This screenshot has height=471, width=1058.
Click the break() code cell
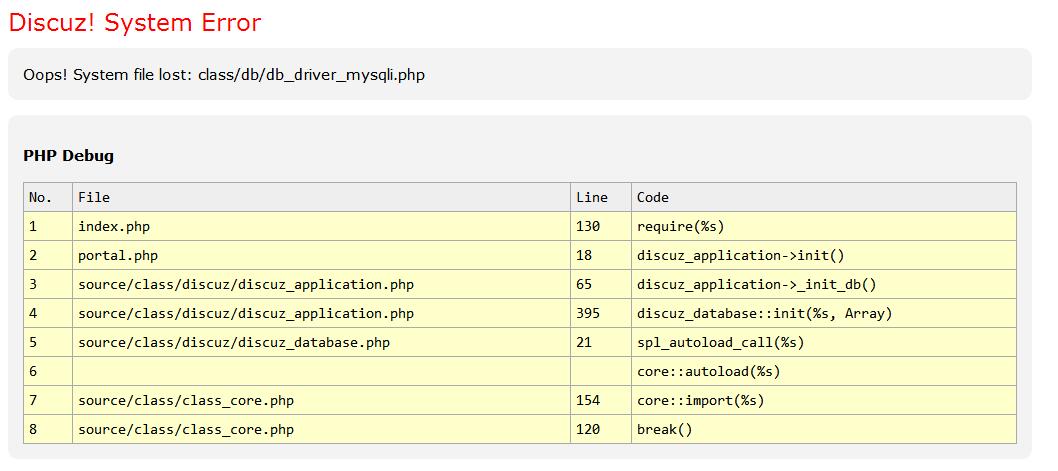[824, 430]
